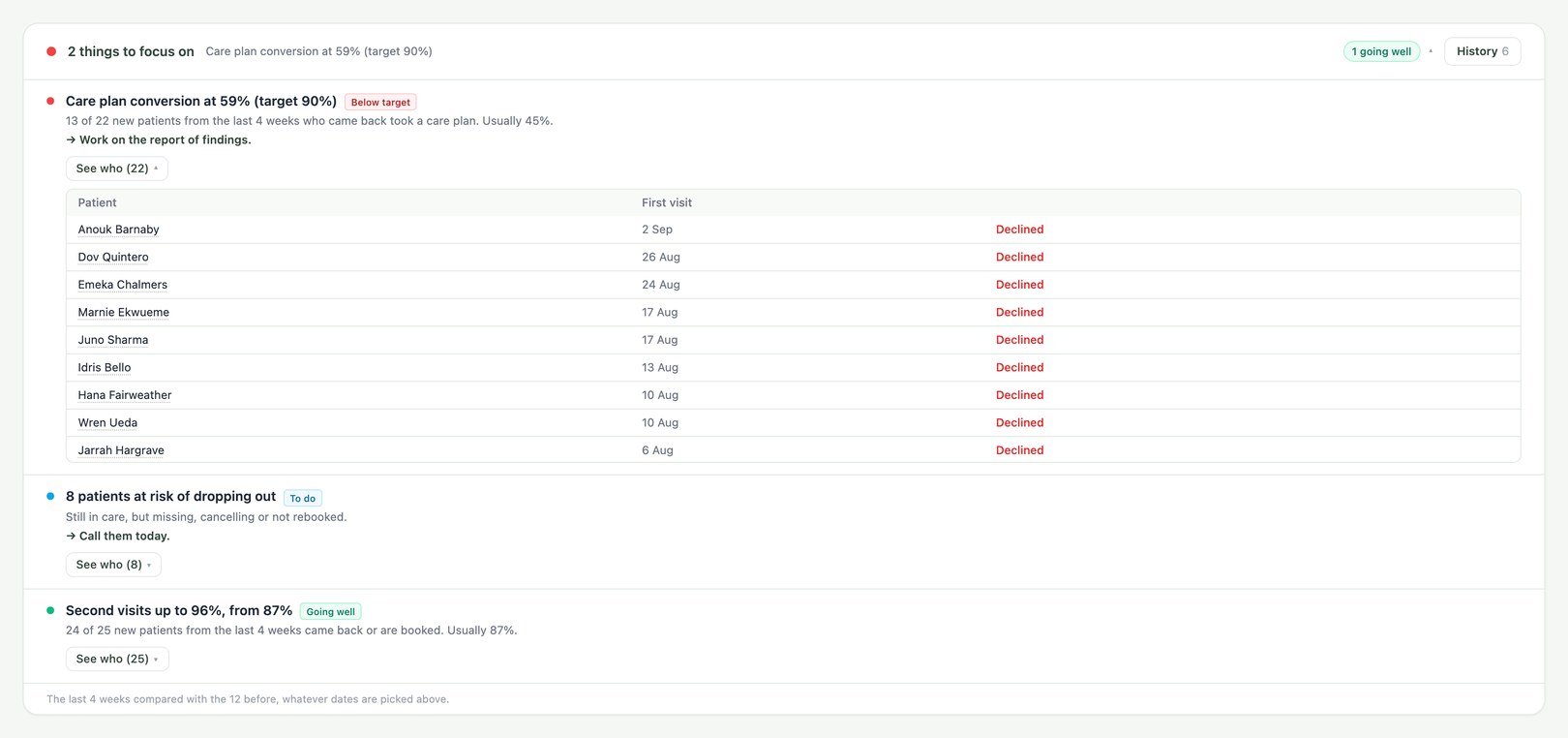Open Jarrah Hargrave's record

[121, 450]
